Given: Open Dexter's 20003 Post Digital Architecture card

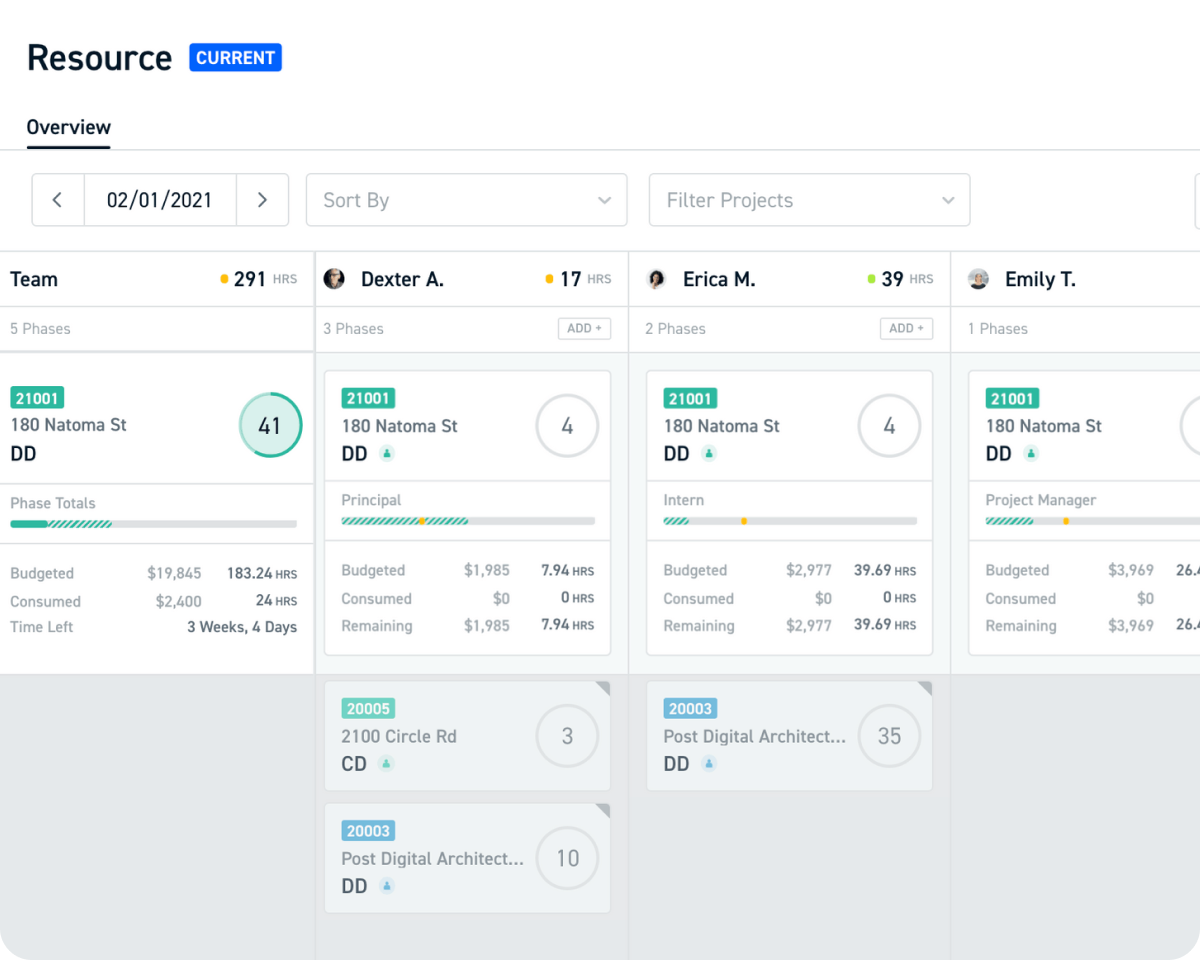Looking at the screenshot, I should 467,858.
